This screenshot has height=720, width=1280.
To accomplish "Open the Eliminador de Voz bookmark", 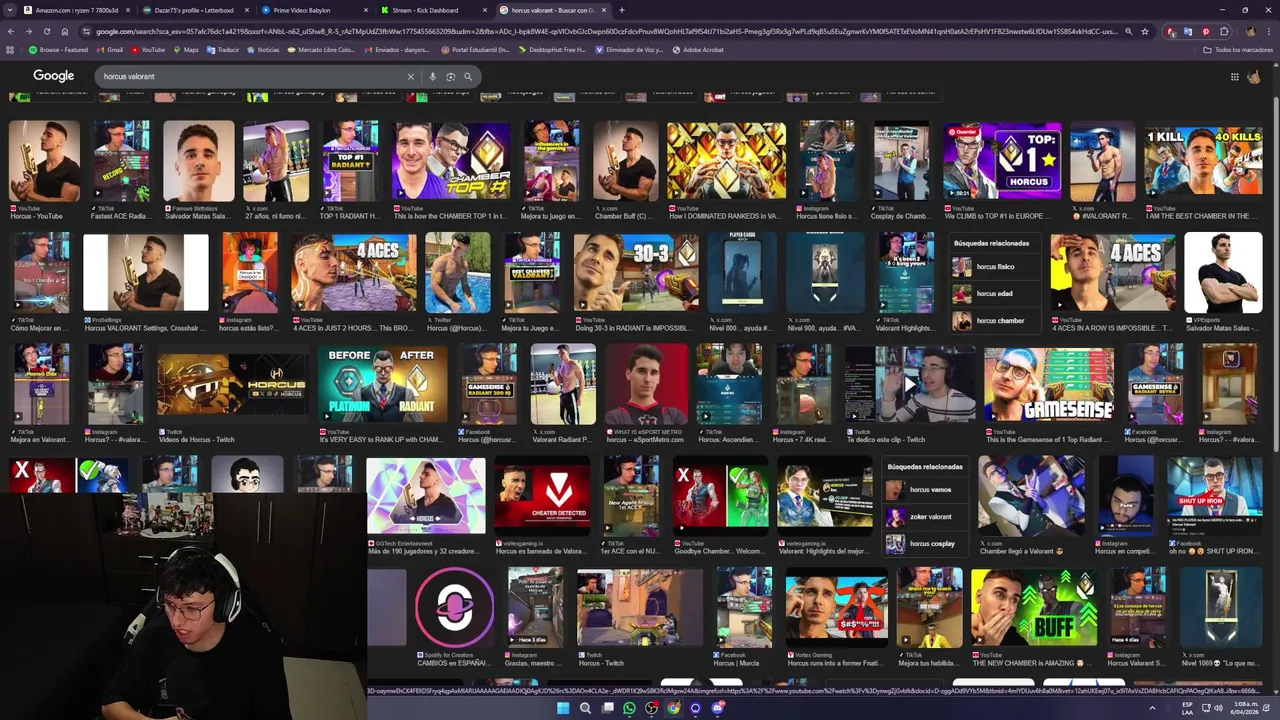I will [x=629, y=50].
